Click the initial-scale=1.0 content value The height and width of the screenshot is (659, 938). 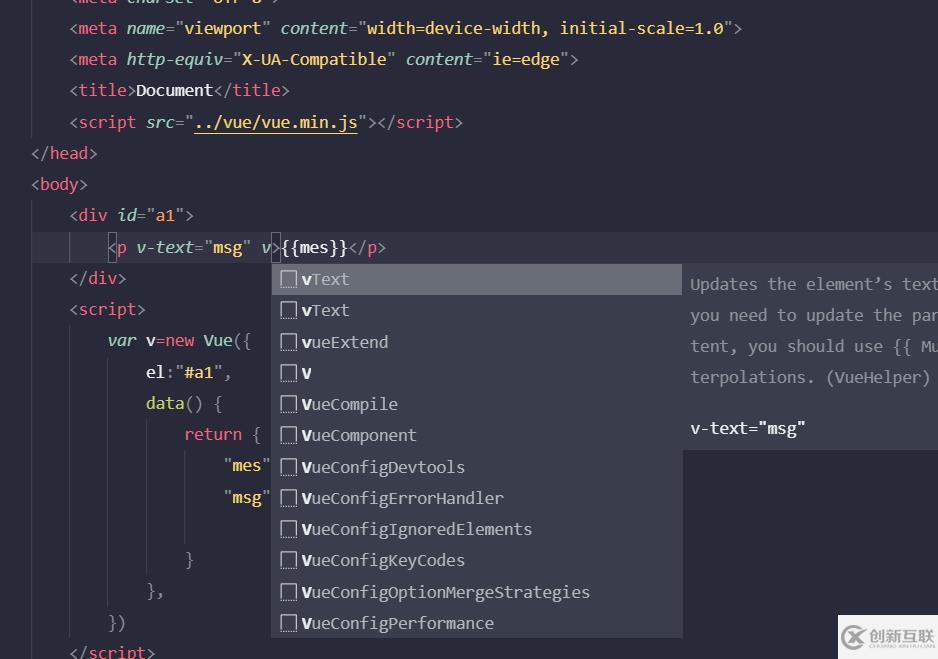(x=642, y=29)
